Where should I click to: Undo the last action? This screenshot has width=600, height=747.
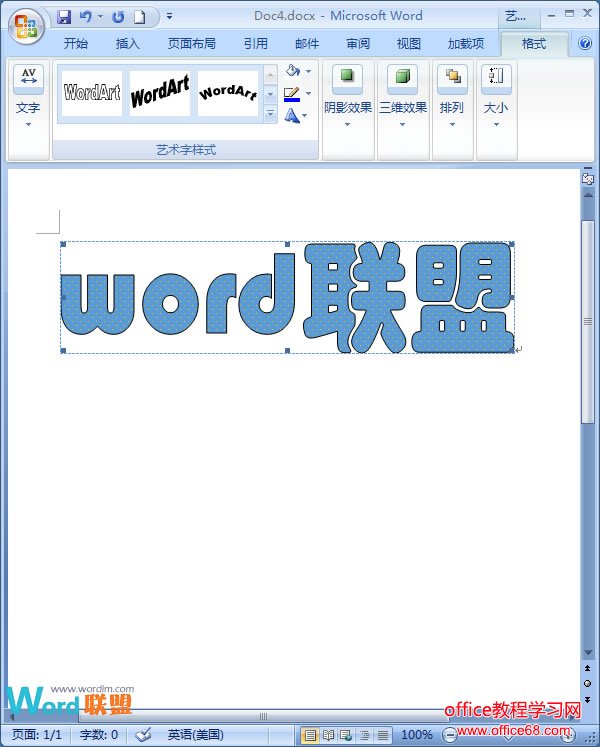coord(86,17)
